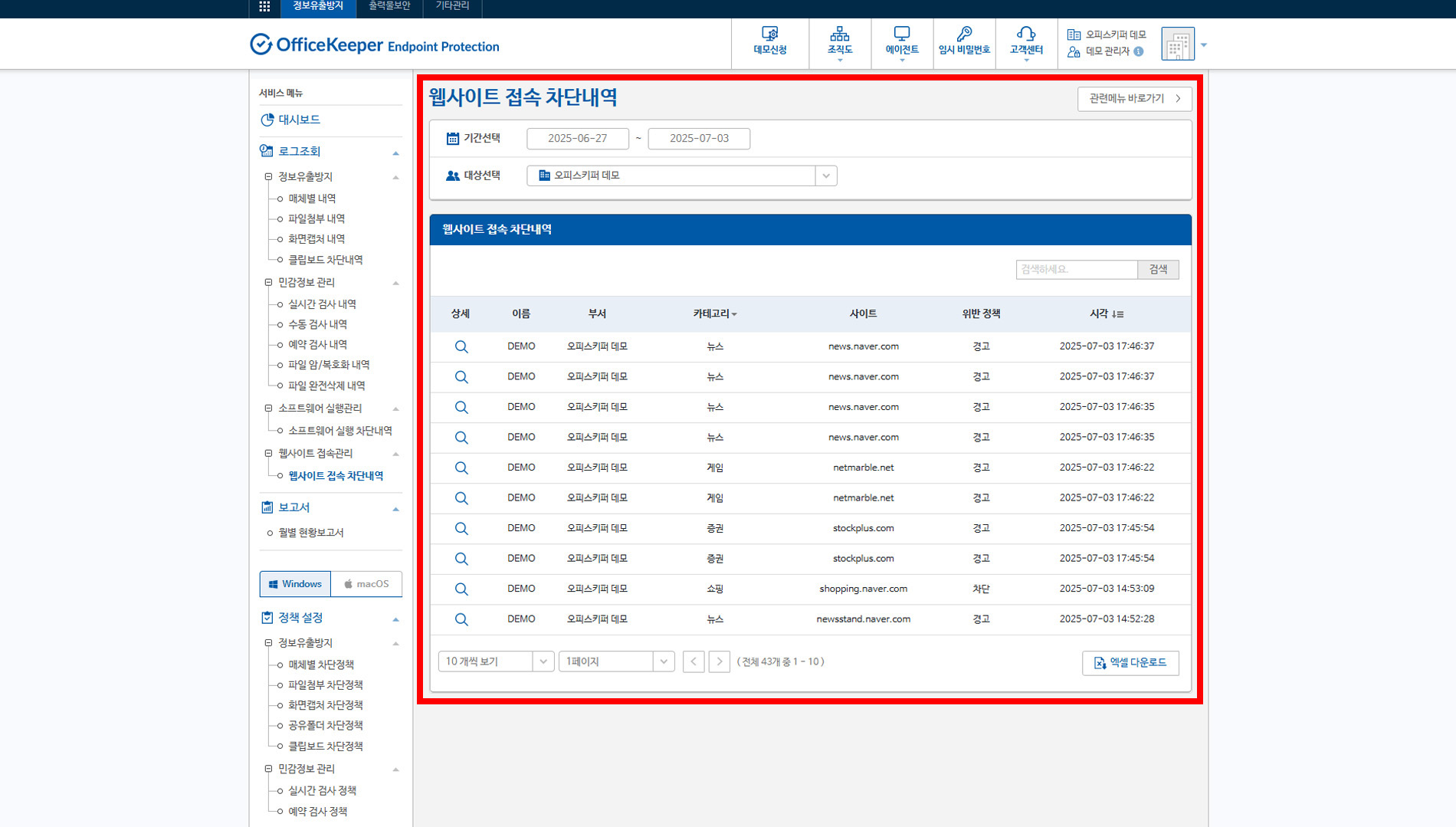Open 파일첨부 내역 in the sidebar

pos(316,218)
